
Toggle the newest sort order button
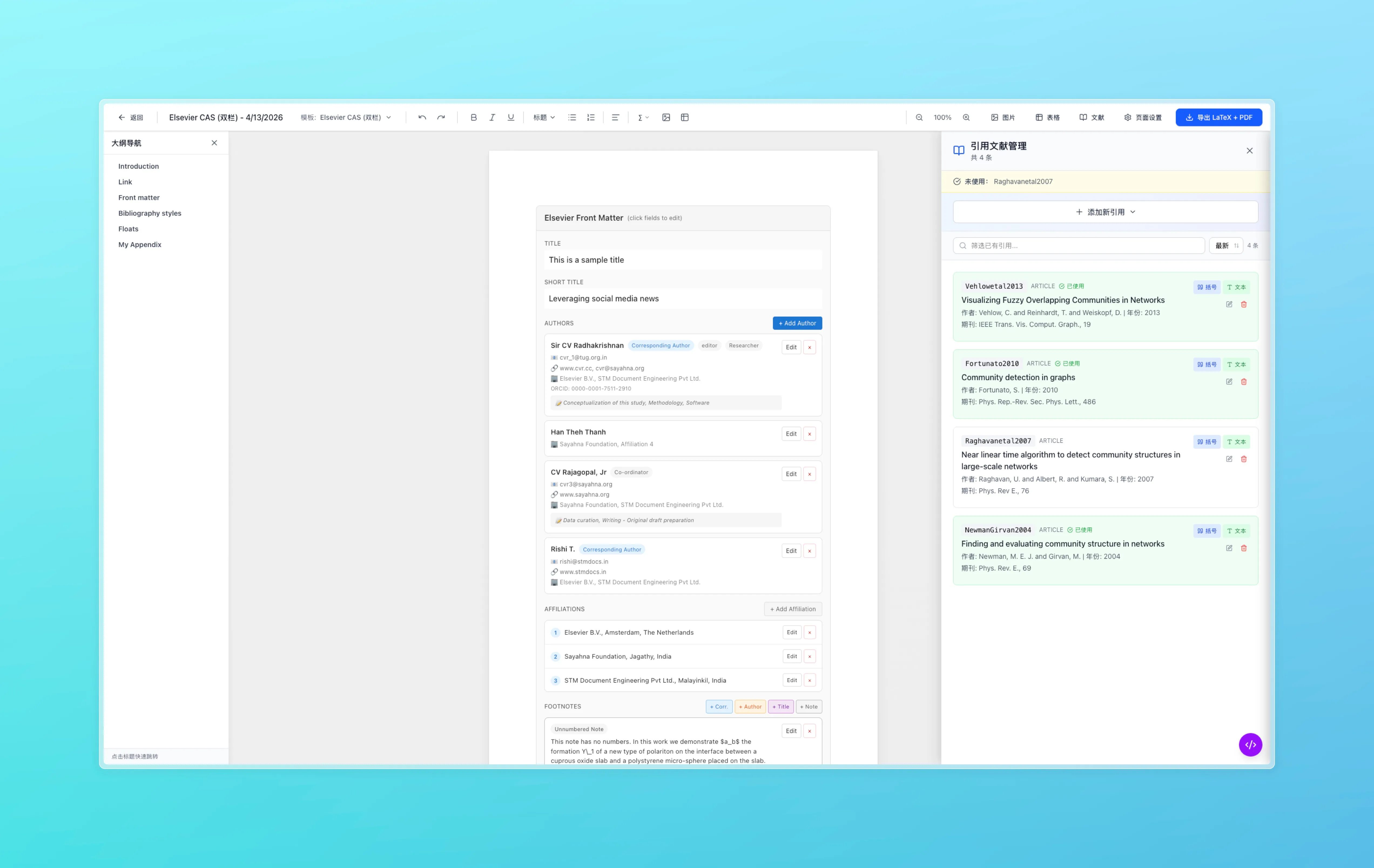click(x=1226, y=246)
